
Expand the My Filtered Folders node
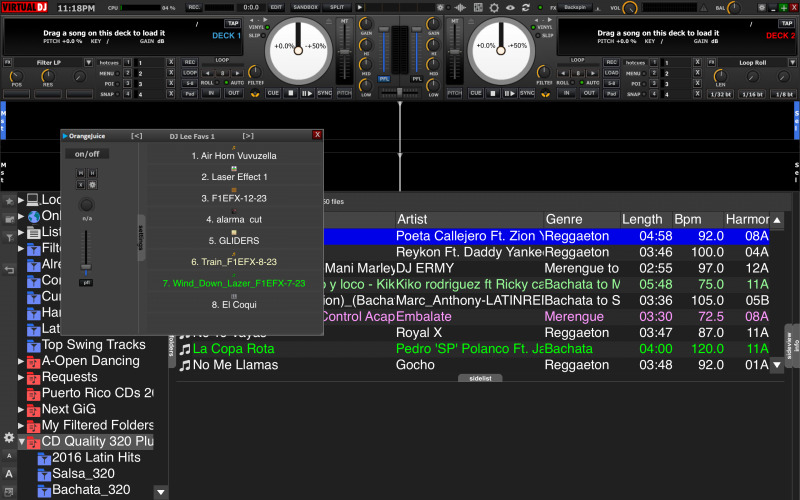pyautogui.click(x=21, y=426)
